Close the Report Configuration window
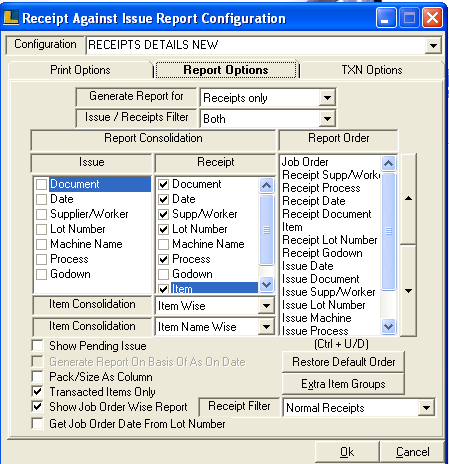The height and width of the screenshot is (464, 449). click(x=432, y=18)
